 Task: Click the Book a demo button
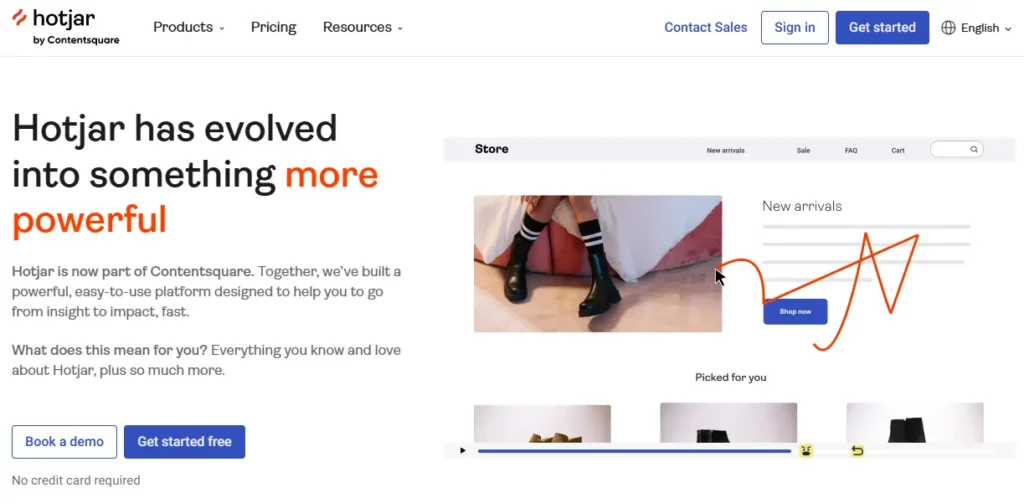pos(64,442)
